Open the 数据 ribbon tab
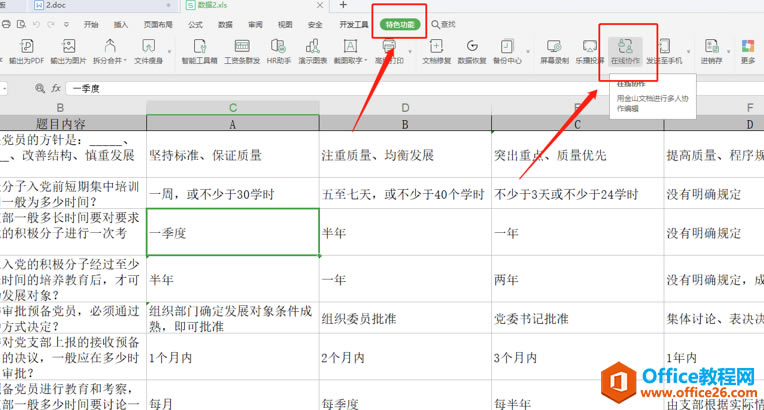The height and width of the screenshot is (410, 764). tap(225, 24)
